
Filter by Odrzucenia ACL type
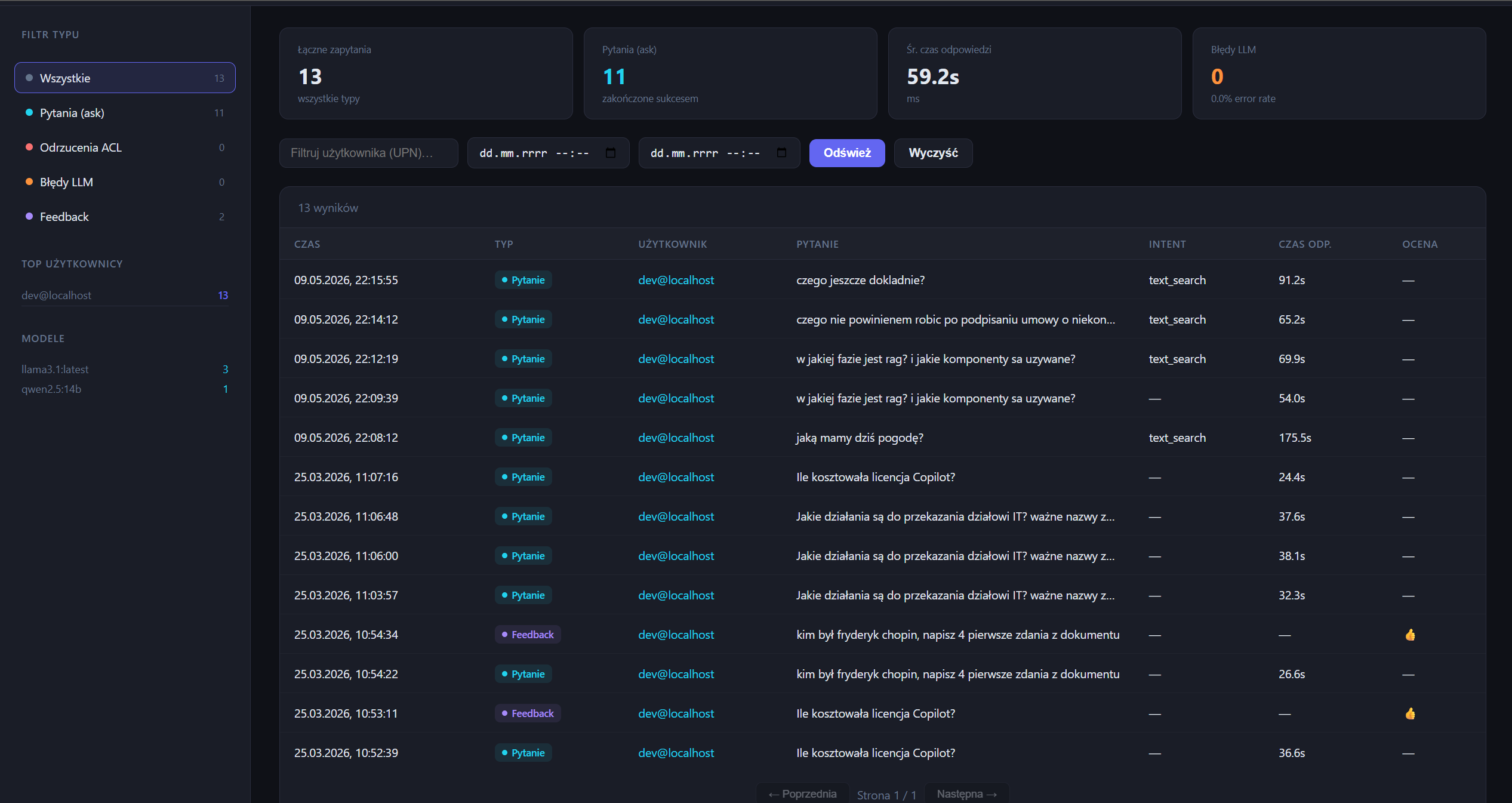click(x=125, y=147)
